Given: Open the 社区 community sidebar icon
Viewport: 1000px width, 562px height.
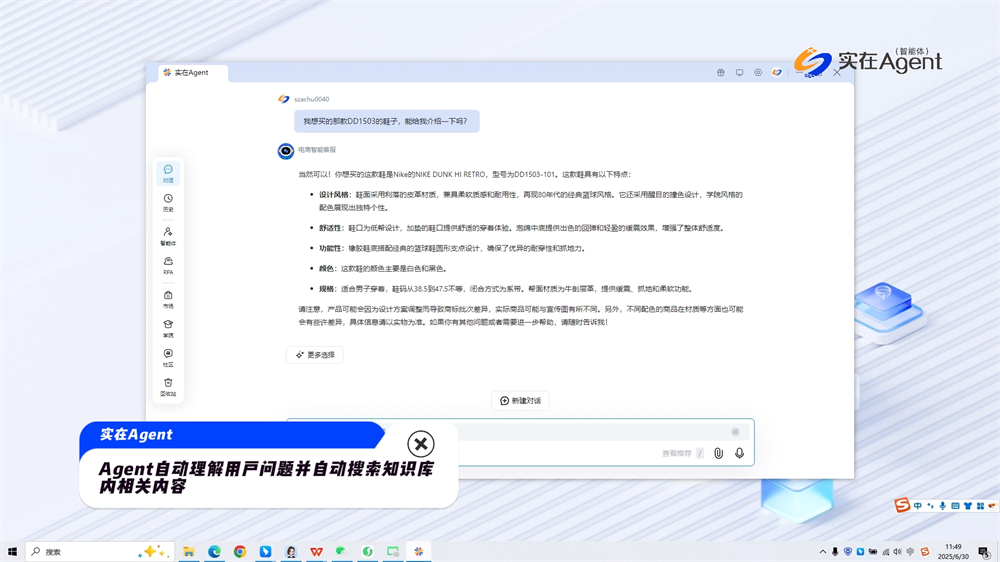Looking at the screenshot, I should pyautogui.click(x=168, y=357).
